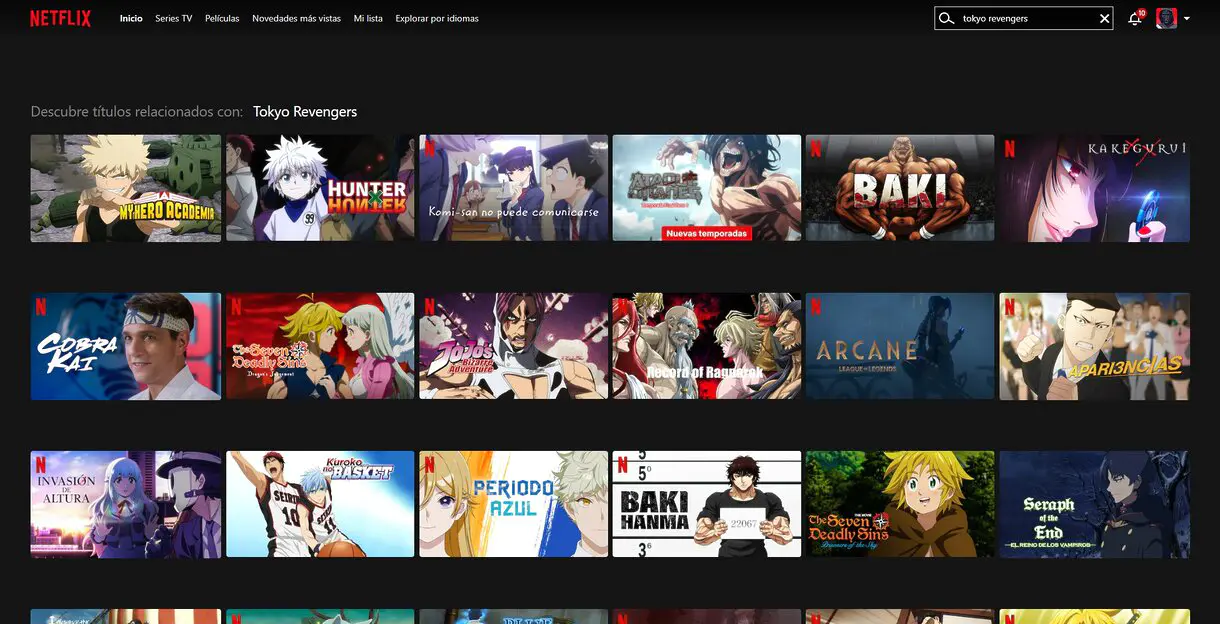
Task: Open Novedades más vistas
Action: [296, 18]
